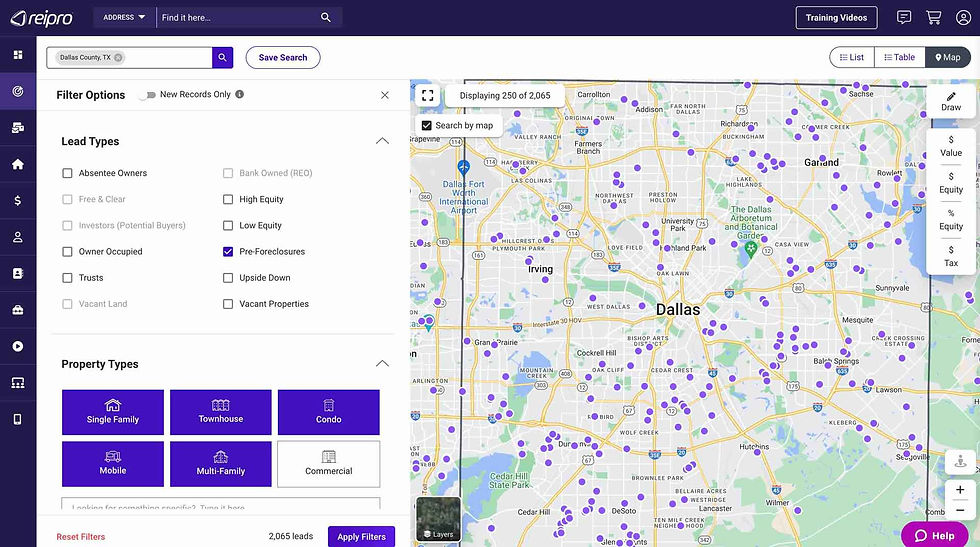Open the briefcase toolbox sidebar icon
This screenshot has height=547, width=980.
(x=18, y=309)
